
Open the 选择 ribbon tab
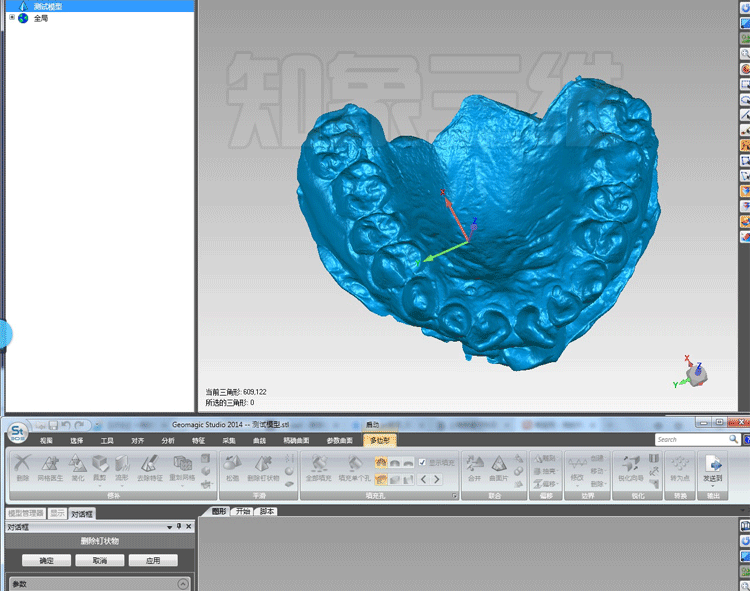pos(77,440)
